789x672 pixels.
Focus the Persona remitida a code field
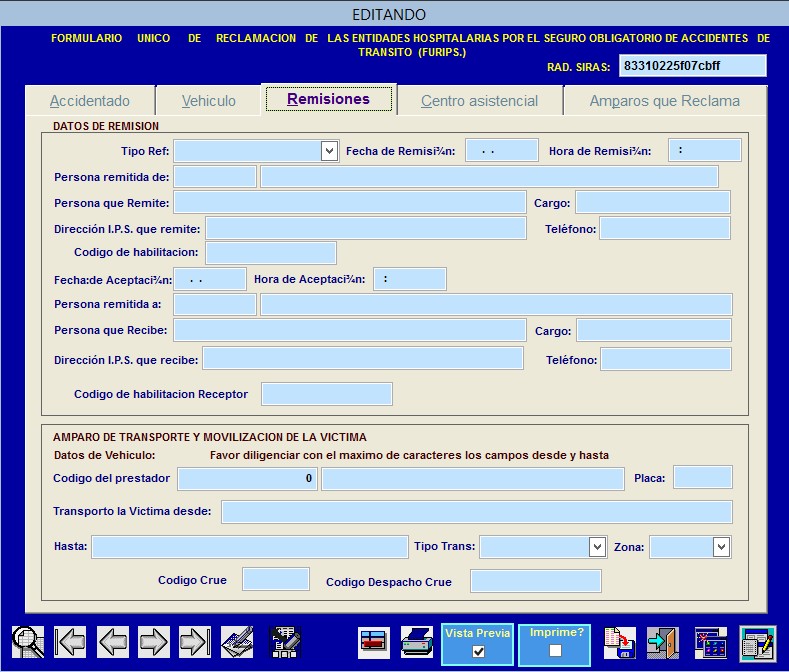215,305
